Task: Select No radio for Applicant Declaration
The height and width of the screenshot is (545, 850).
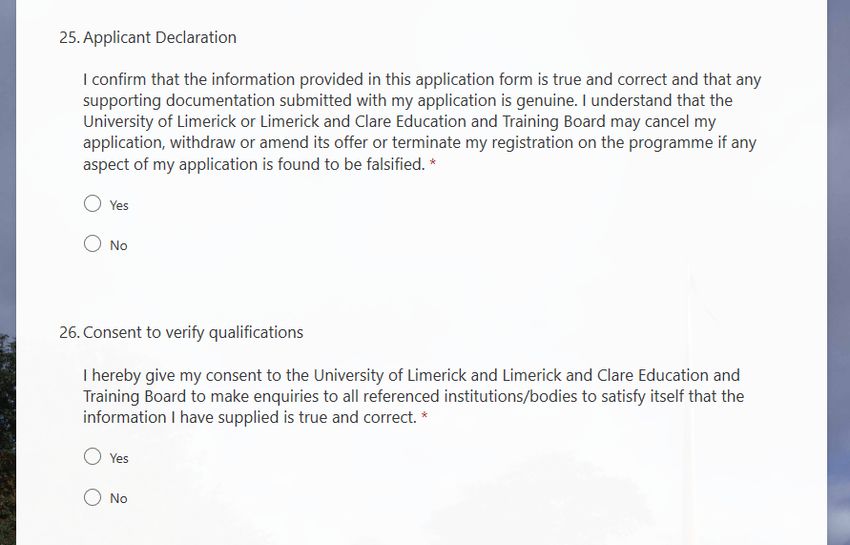Action: [x=93, y=244]
